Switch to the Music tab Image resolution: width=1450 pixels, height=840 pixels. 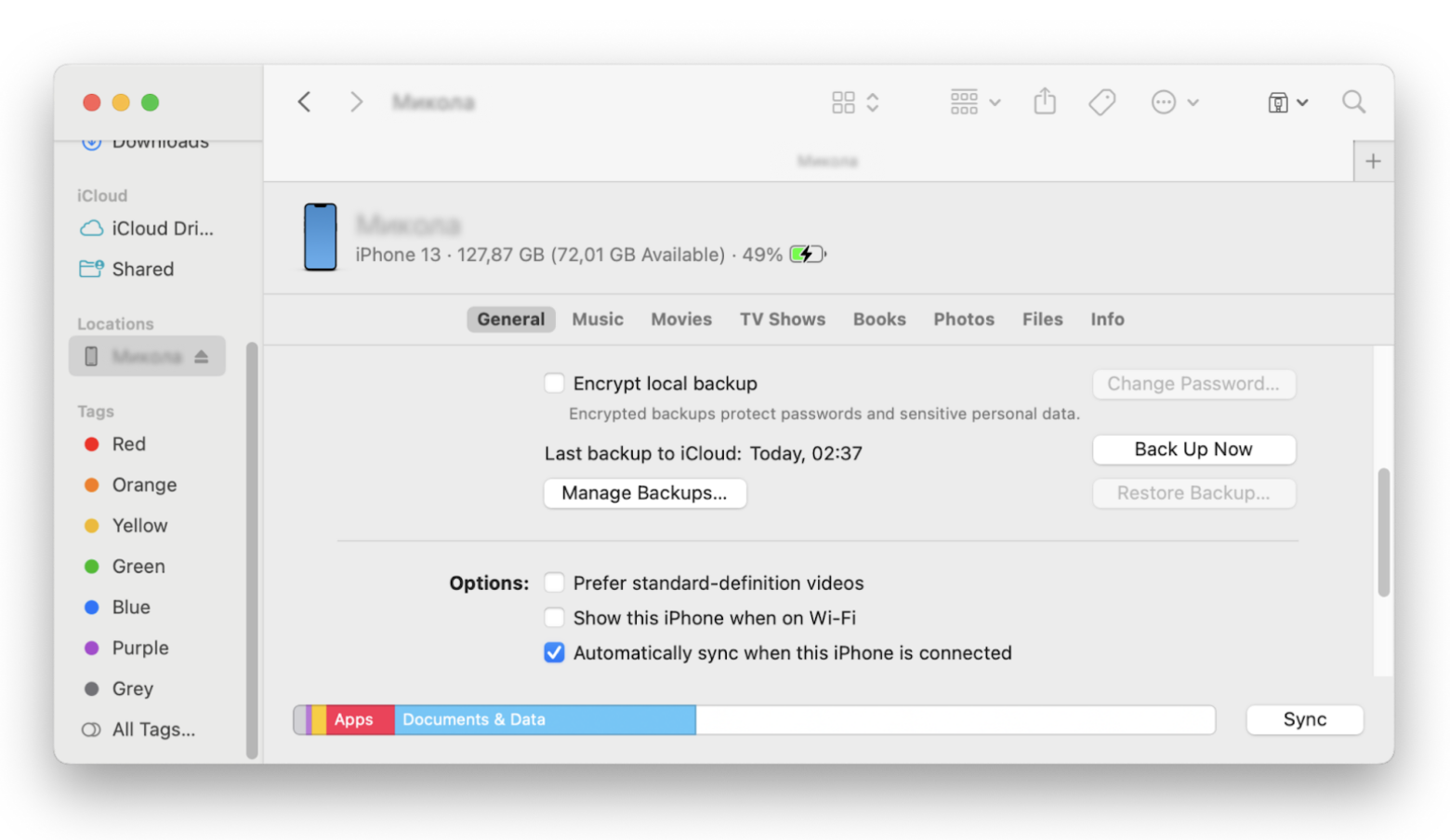click(x=598, y=320)
